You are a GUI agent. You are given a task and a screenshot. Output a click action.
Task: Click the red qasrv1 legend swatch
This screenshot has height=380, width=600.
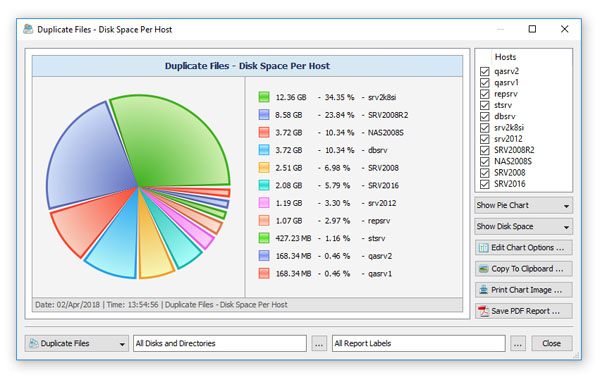[x=264, y=273]
